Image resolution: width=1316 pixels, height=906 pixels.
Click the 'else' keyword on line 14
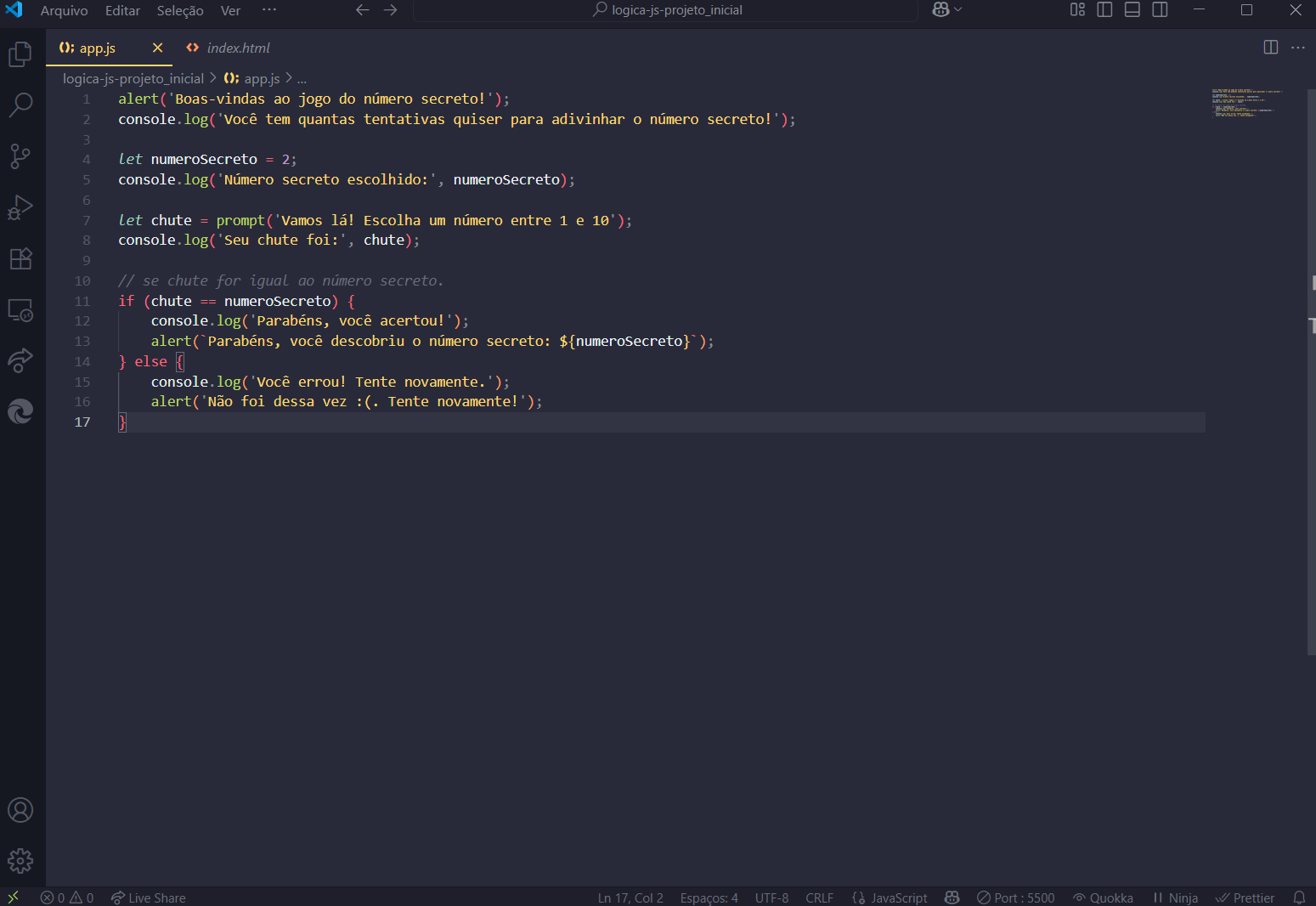(x=150, y=361)
